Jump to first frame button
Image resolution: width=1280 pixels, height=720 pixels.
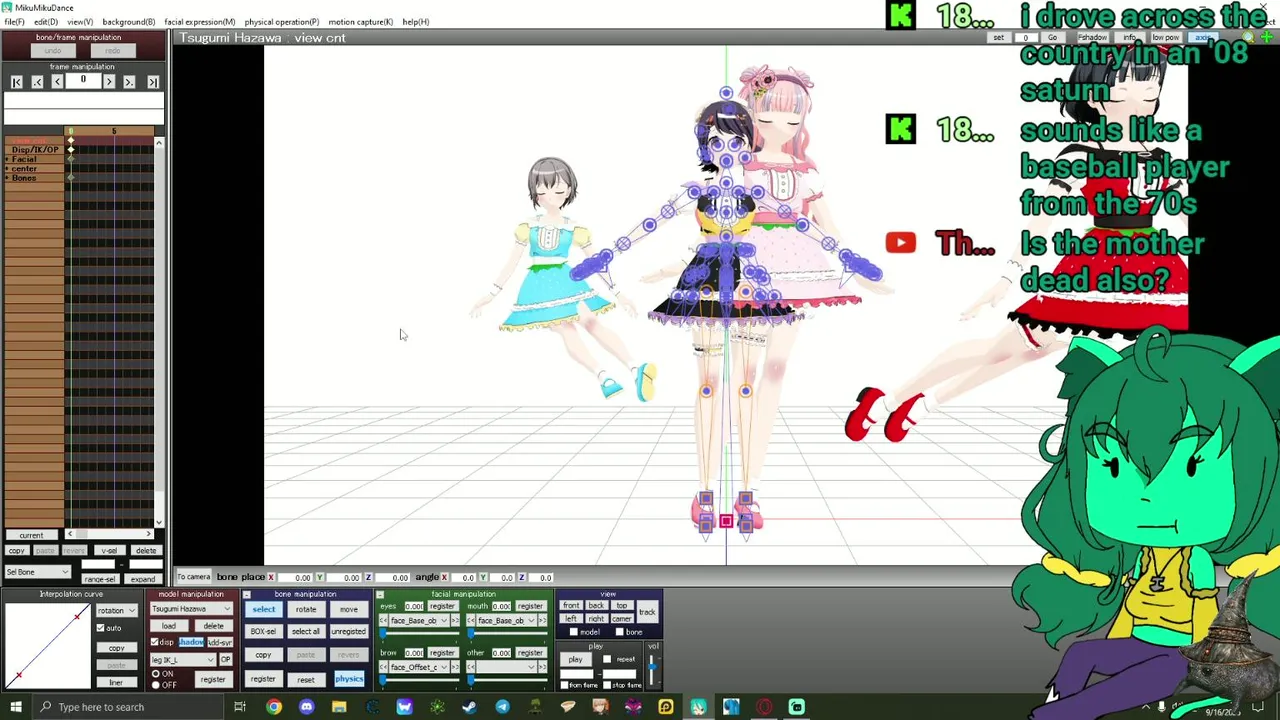click(16, 82)
